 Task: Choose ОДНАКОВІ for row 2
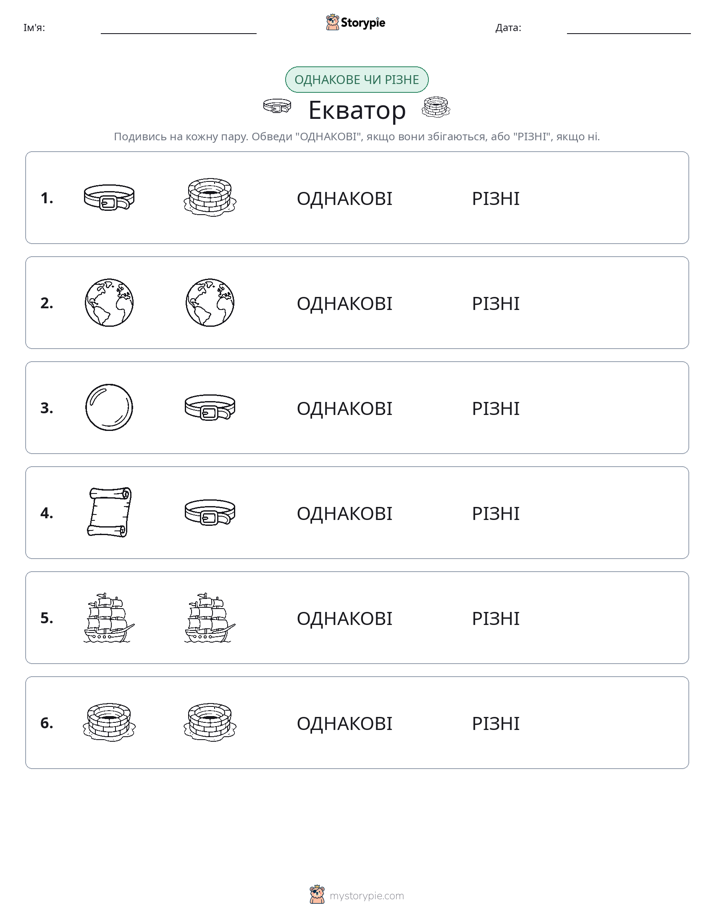[x=344, y=303]
